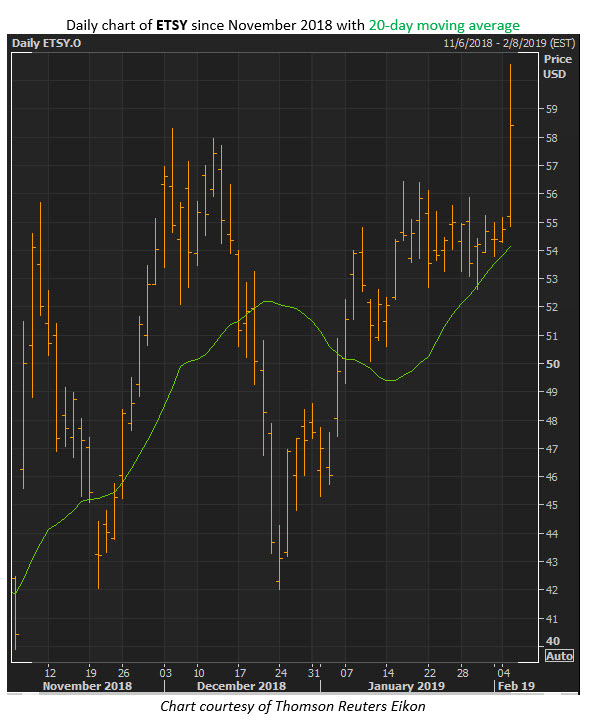Click the 'Price USD' axis label

pos(556,67)
